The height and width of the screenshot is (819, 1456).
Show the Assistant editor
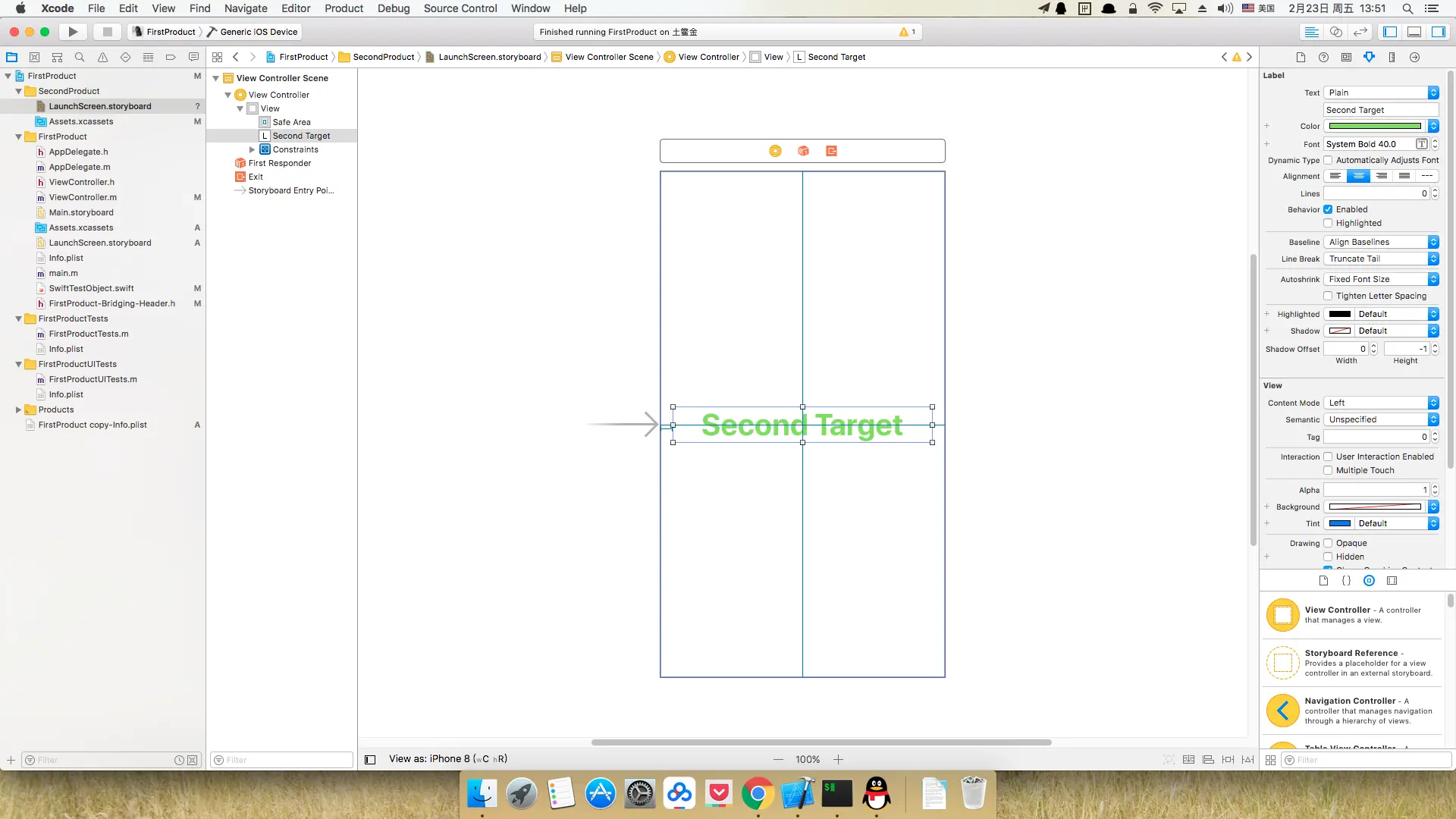click(x=1336, y=32)
